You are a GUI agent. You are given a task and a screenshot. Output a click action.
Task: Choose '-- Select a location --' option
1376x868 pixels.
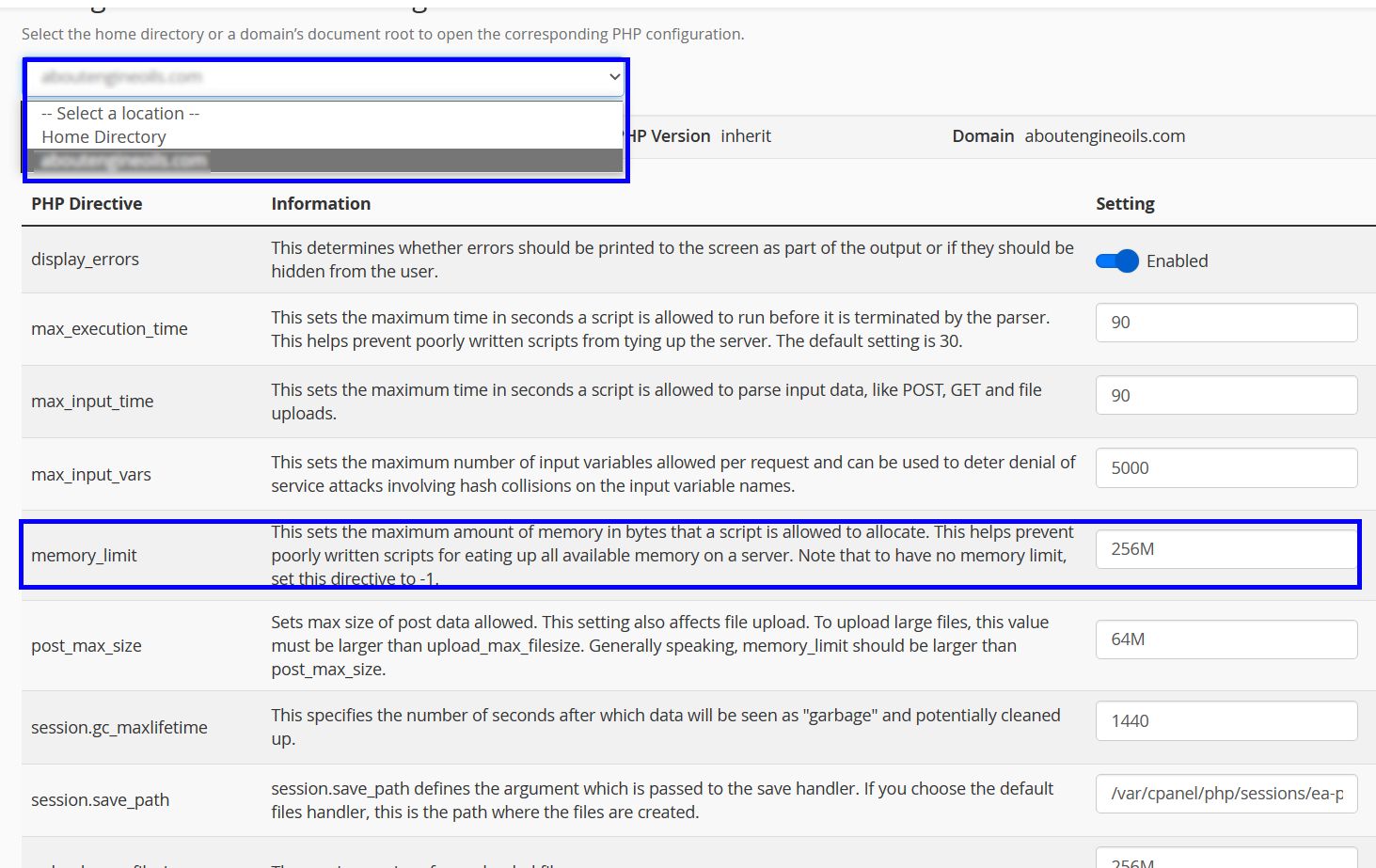coord(120,113)
